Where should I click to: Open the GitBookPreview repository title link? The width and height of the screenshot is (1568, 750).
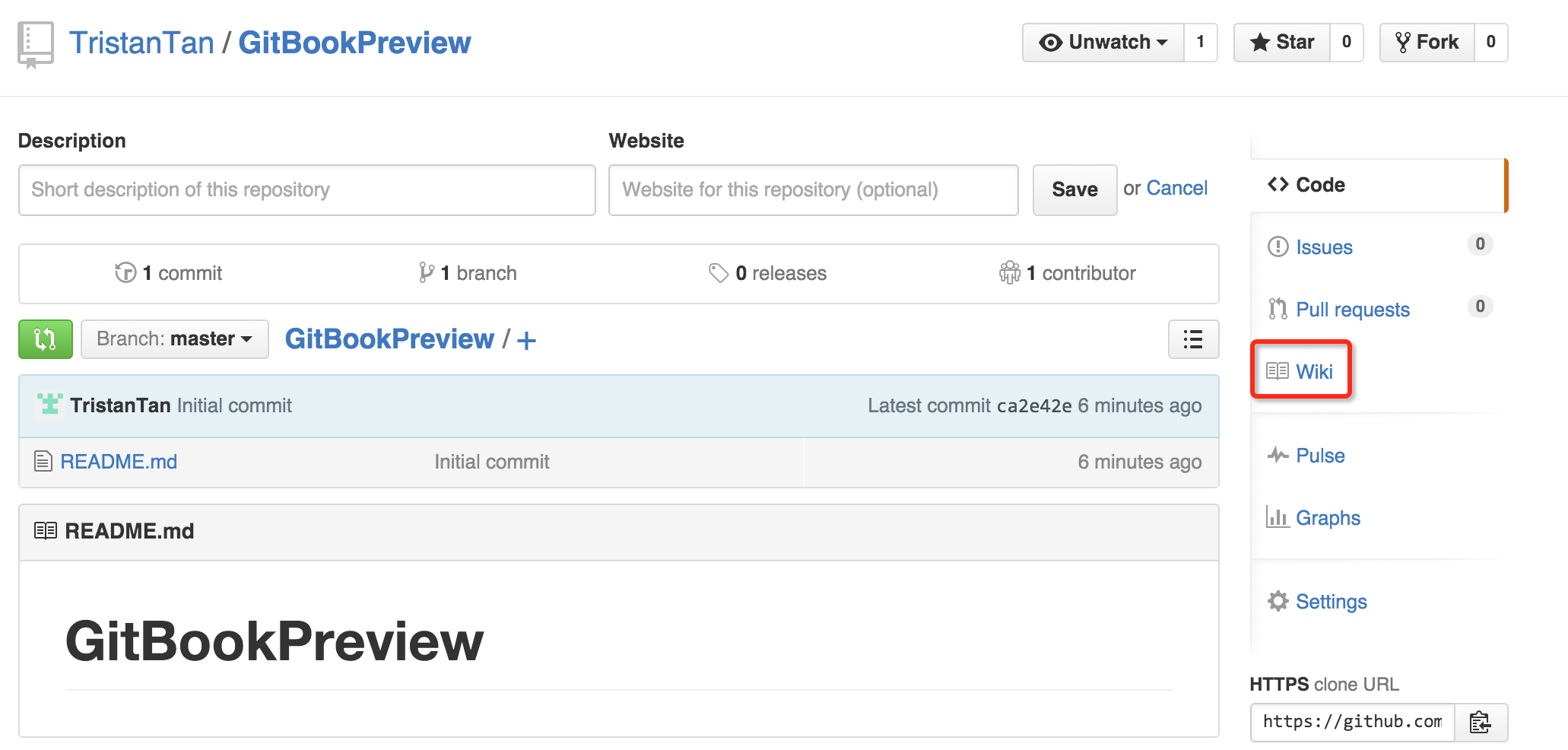pyautogui.click(x=354, y=43)
